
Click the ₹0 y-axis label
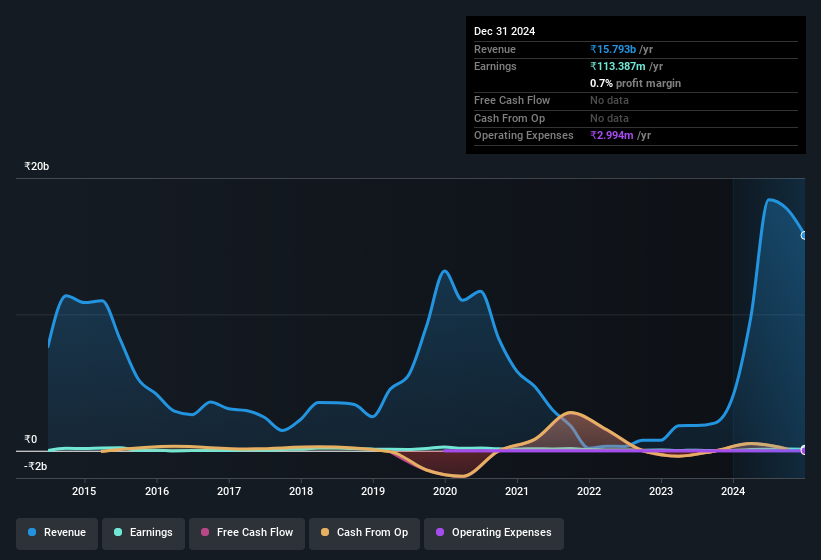30,440
